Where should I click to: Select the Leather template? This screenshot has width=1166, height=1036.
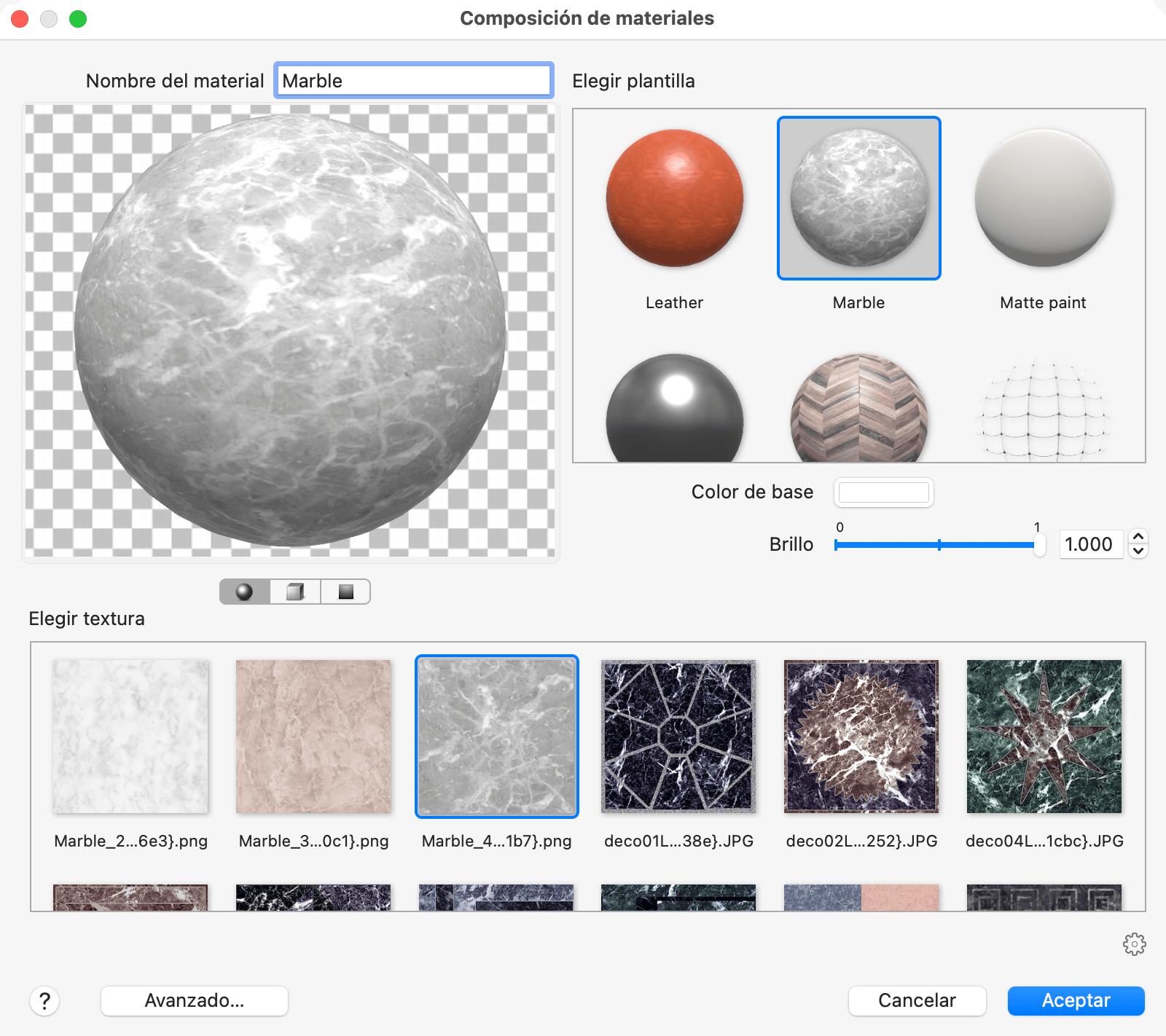click(675, 198)
